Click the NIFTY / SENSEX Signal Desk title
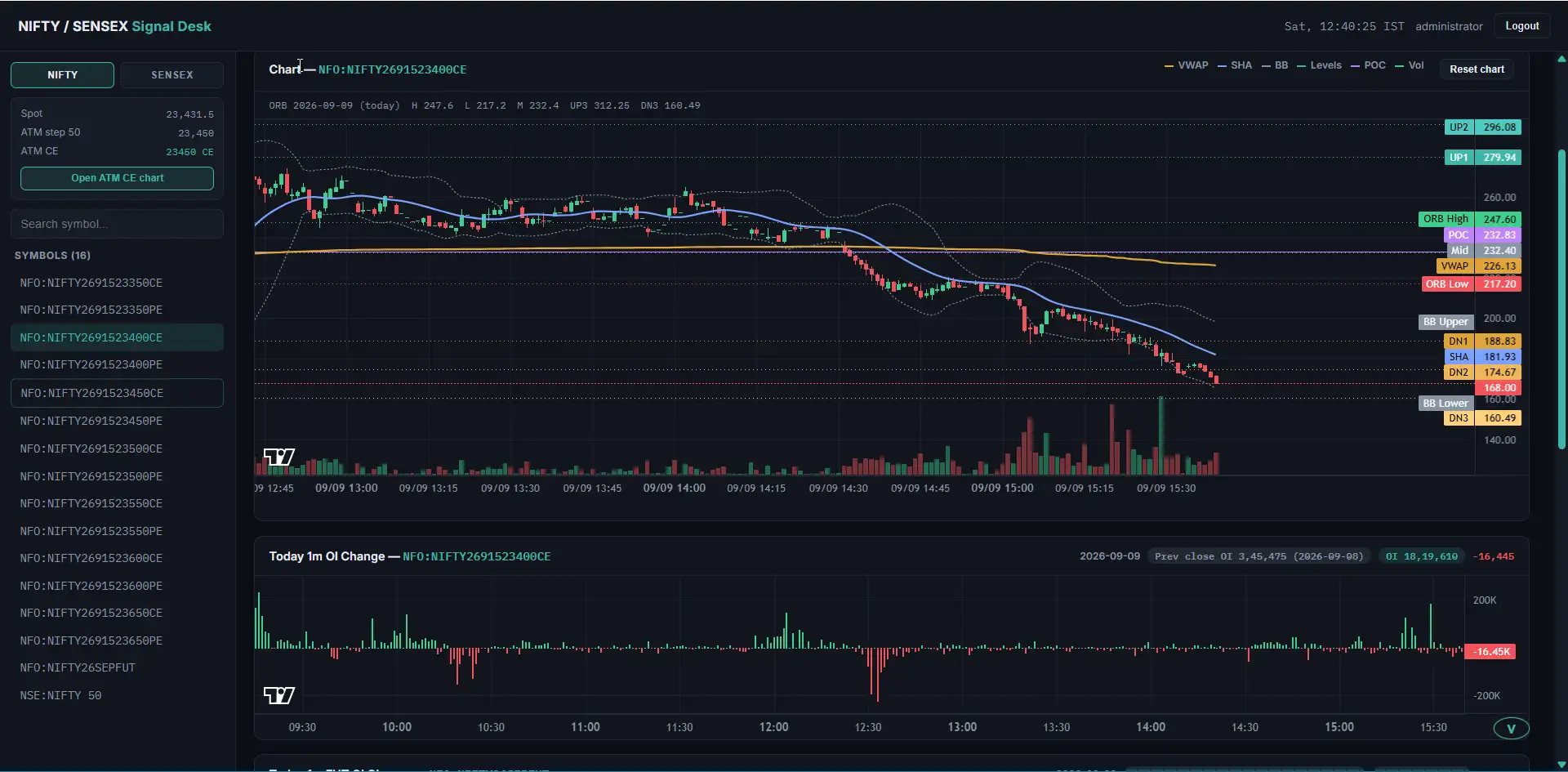Image resolution: width=1568 pixels, height=772 pixels. pos(114,26)
